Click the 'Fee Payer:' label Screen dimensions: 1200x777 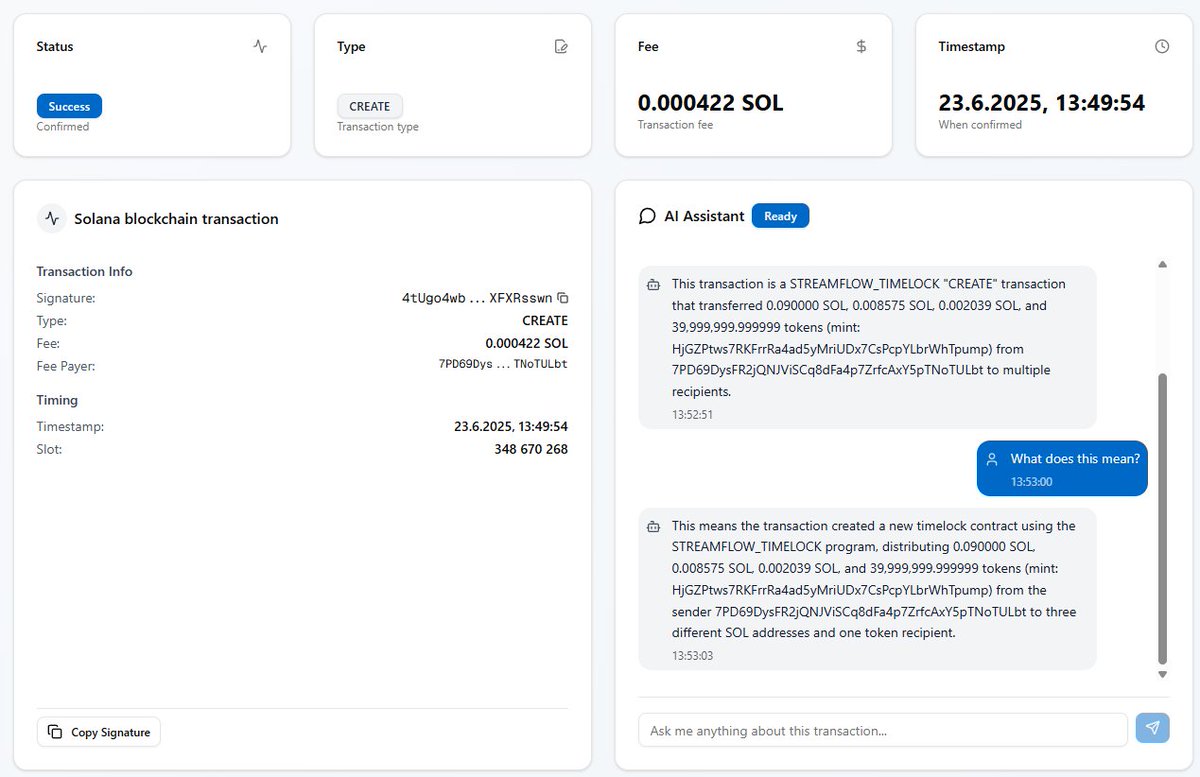[x=67, y=365]
